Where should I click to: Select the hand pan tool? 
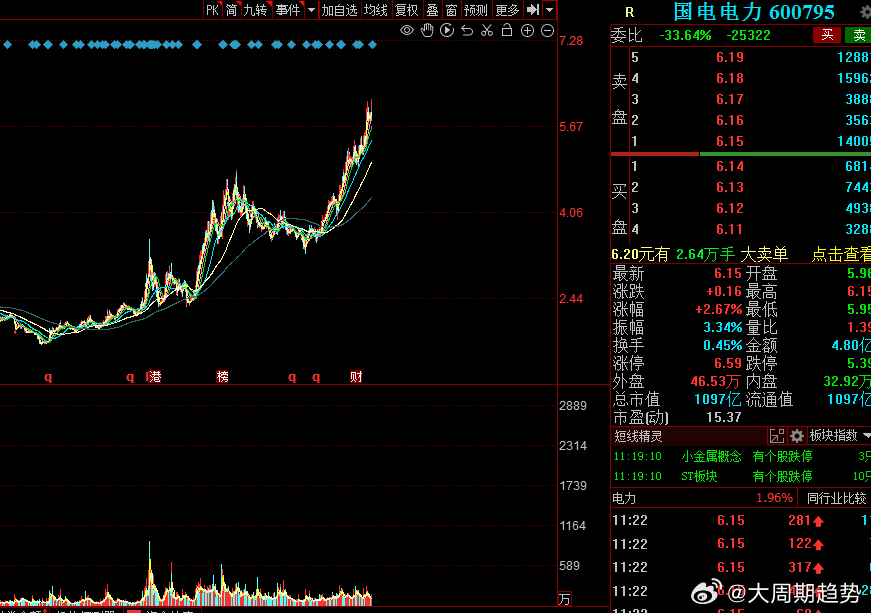coord(427,31)
